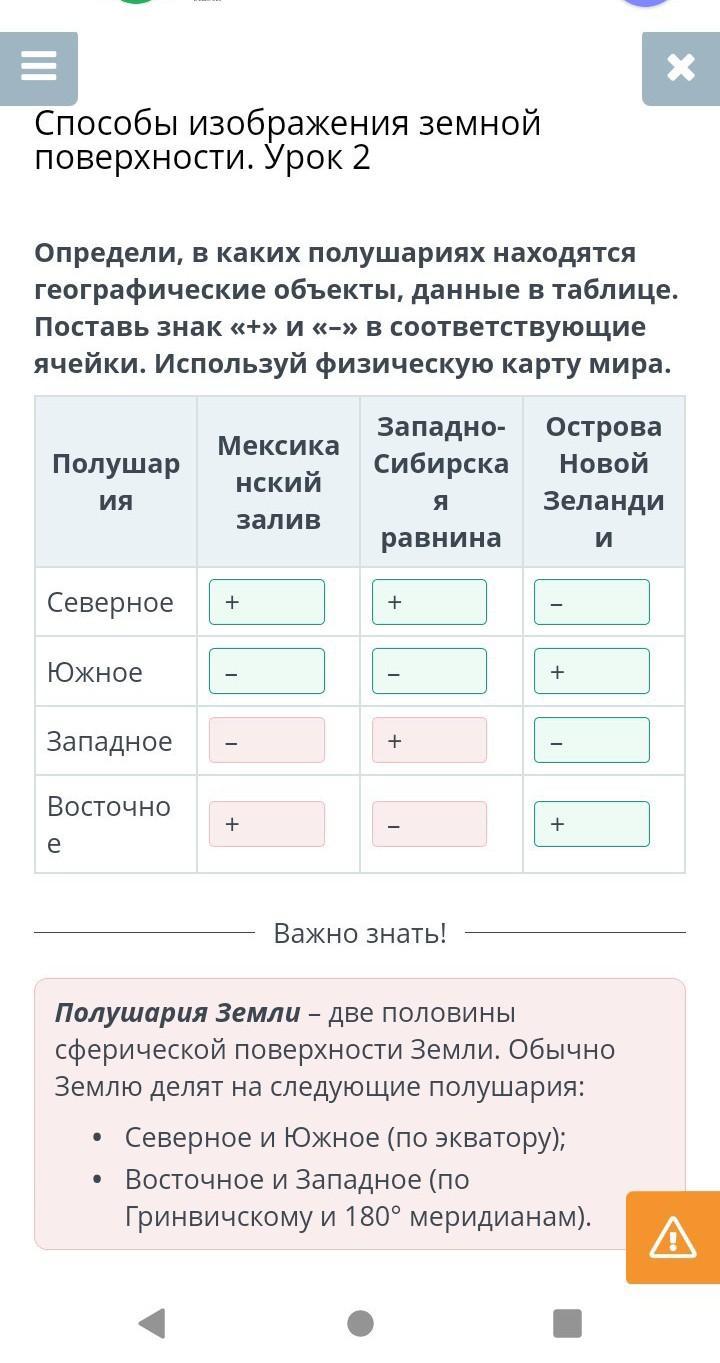Close the lesson with X icon
Image resolution: width=720 pixels, height=1363 pixels.
click(x=680, y=68)
